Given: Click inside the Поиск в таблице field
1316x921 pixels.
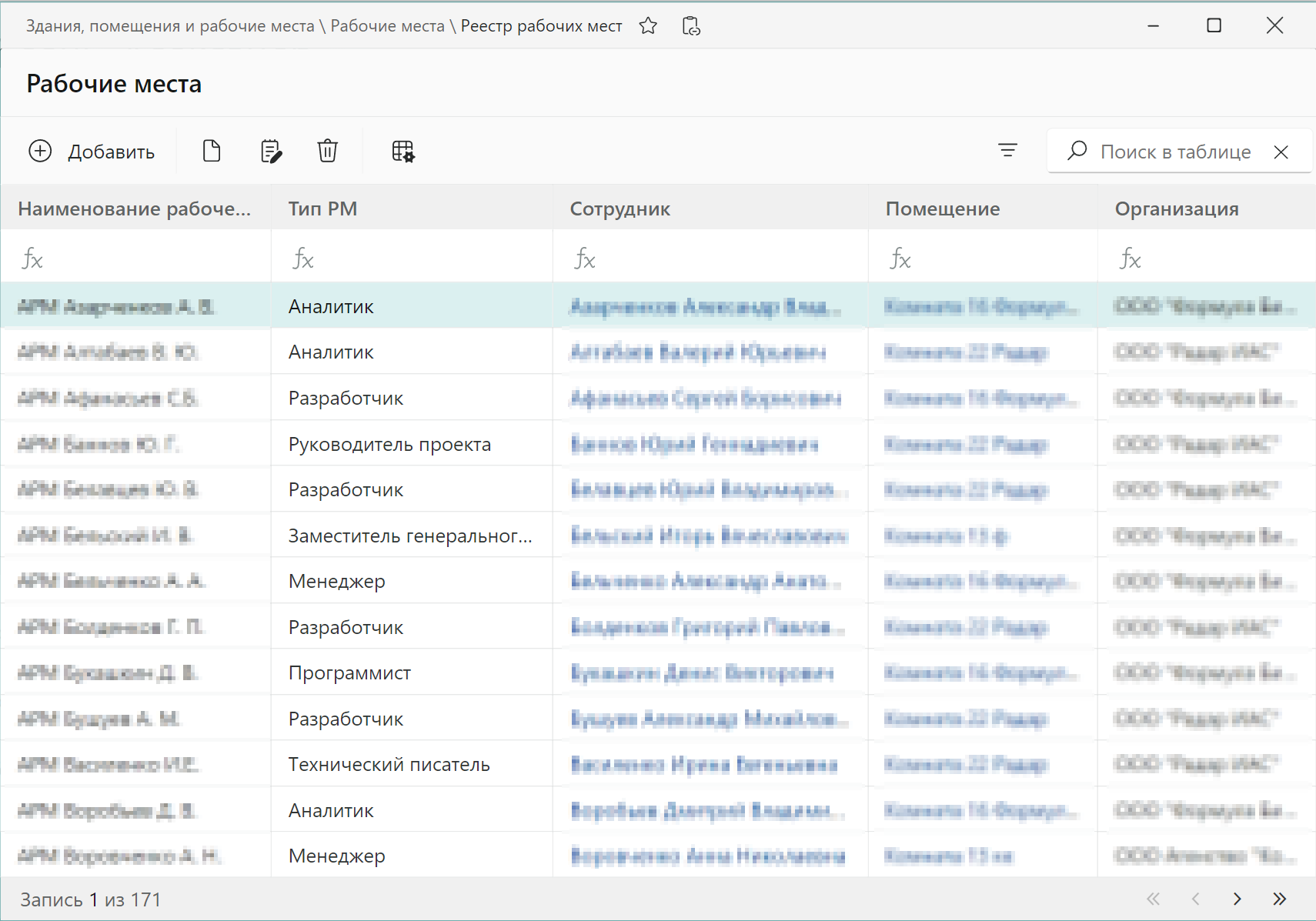Looking at the screenshot, I should coord(1175,152).
